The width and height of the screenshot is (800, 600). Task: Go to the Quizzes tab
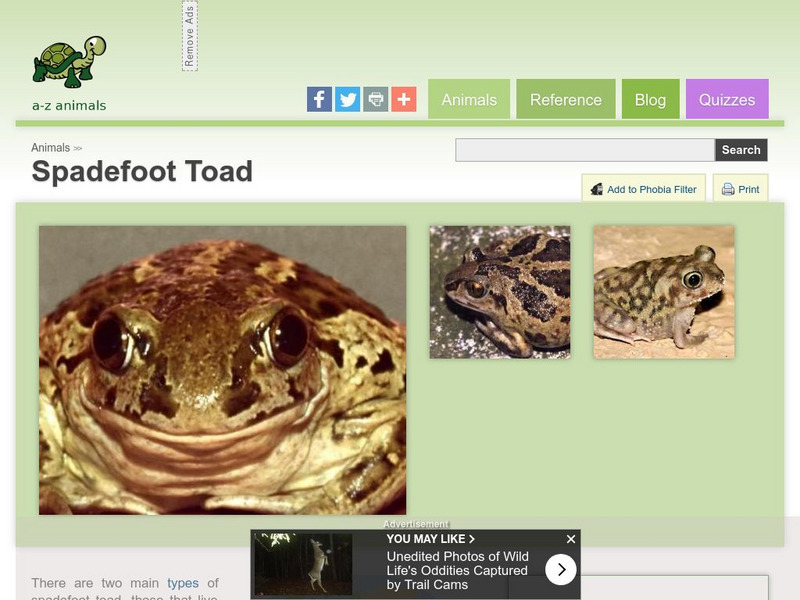[x=727, y=99]
